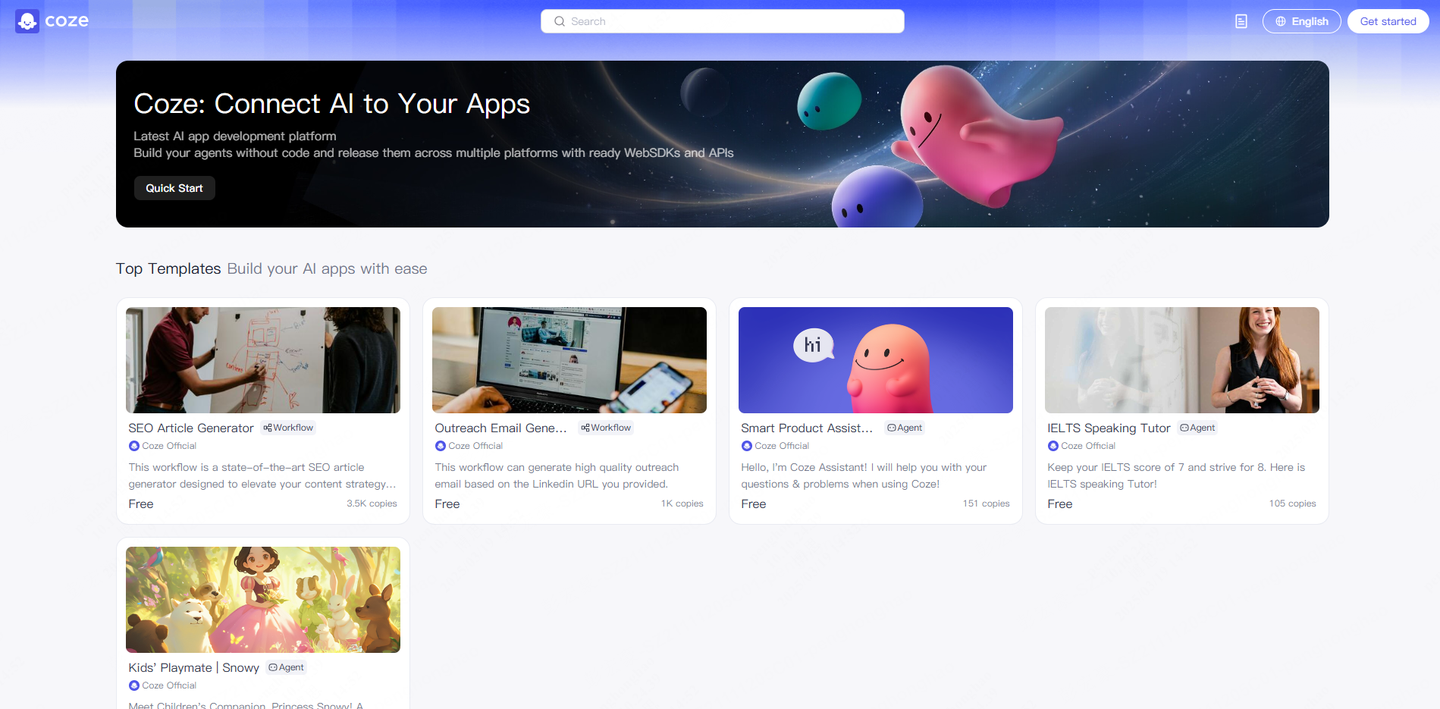Viewport: 1440px width, 709px height.
Task: Click the Coze logo icon
Action: point(27,21)
